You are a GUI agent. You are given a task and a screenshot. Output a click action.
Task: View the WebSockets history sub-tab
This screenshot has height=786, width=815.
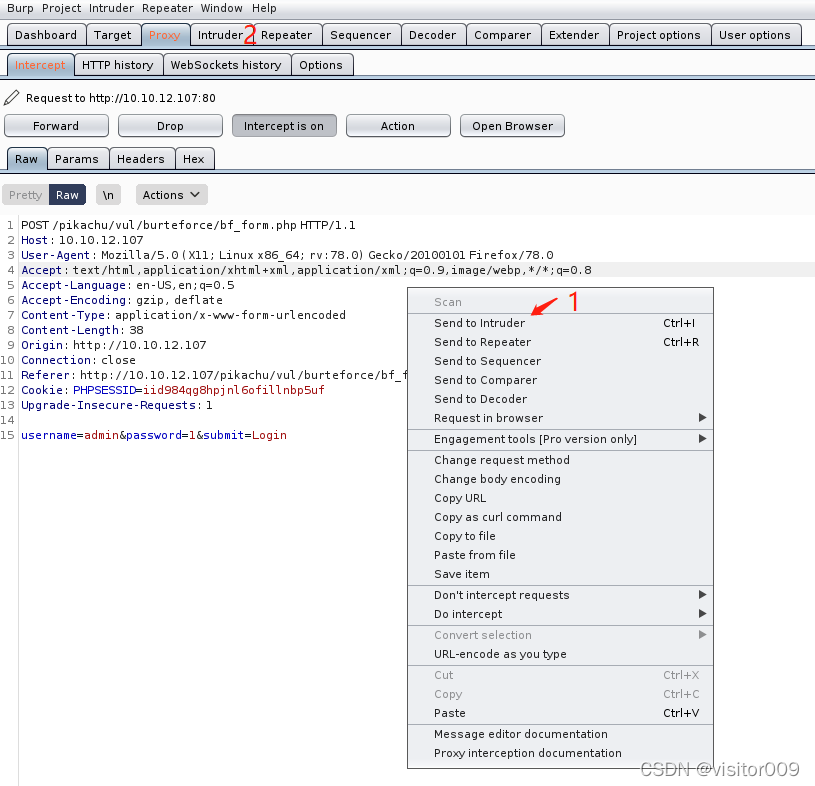226,65
